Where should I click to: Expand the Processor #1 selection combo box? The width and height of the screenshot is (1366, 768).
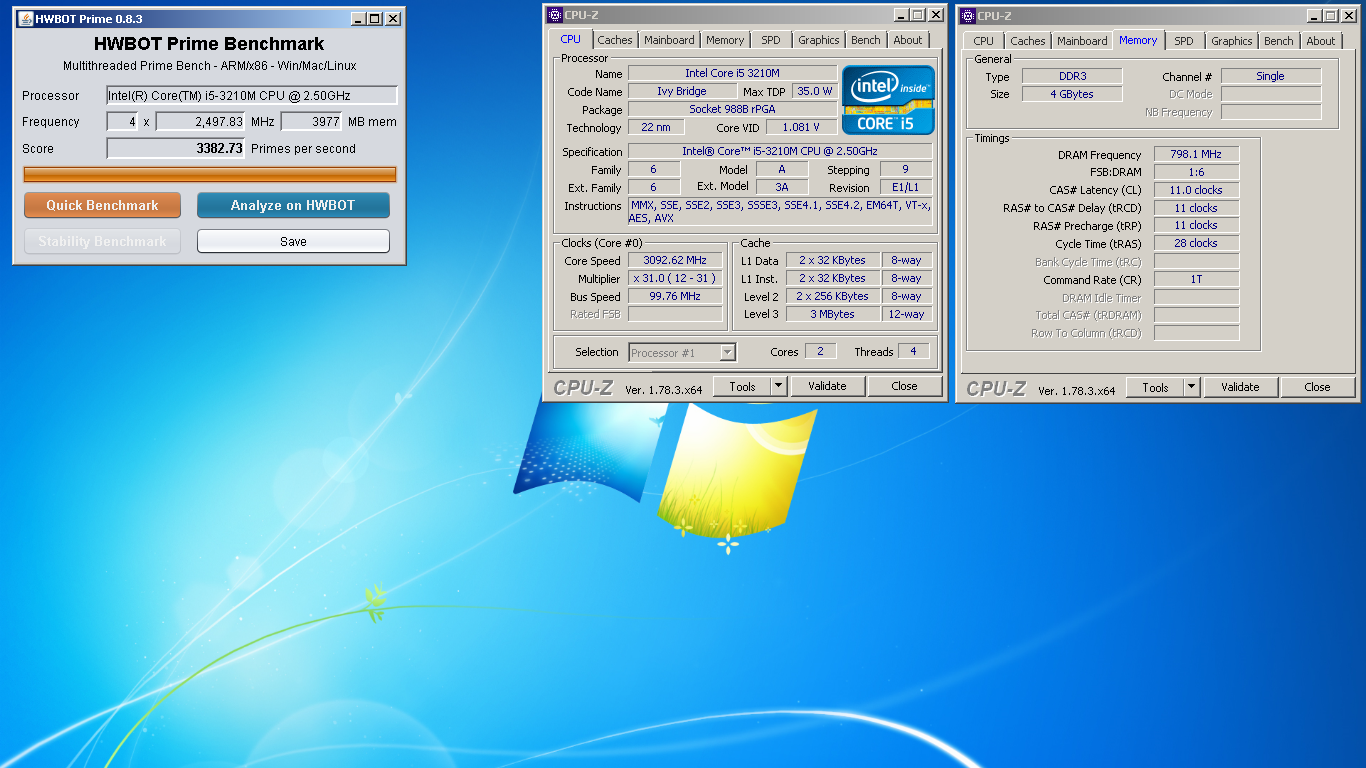pos(727,352)
